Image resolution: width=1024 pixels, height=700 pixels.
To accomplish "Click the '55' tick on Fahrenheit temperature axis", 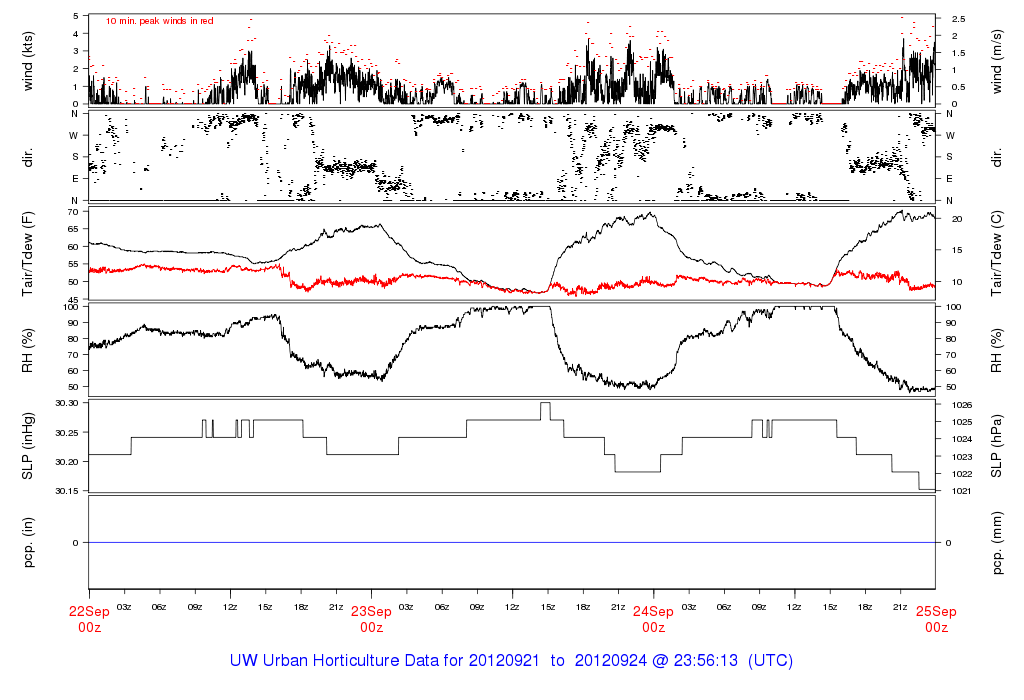I will (x=73, y=264).
